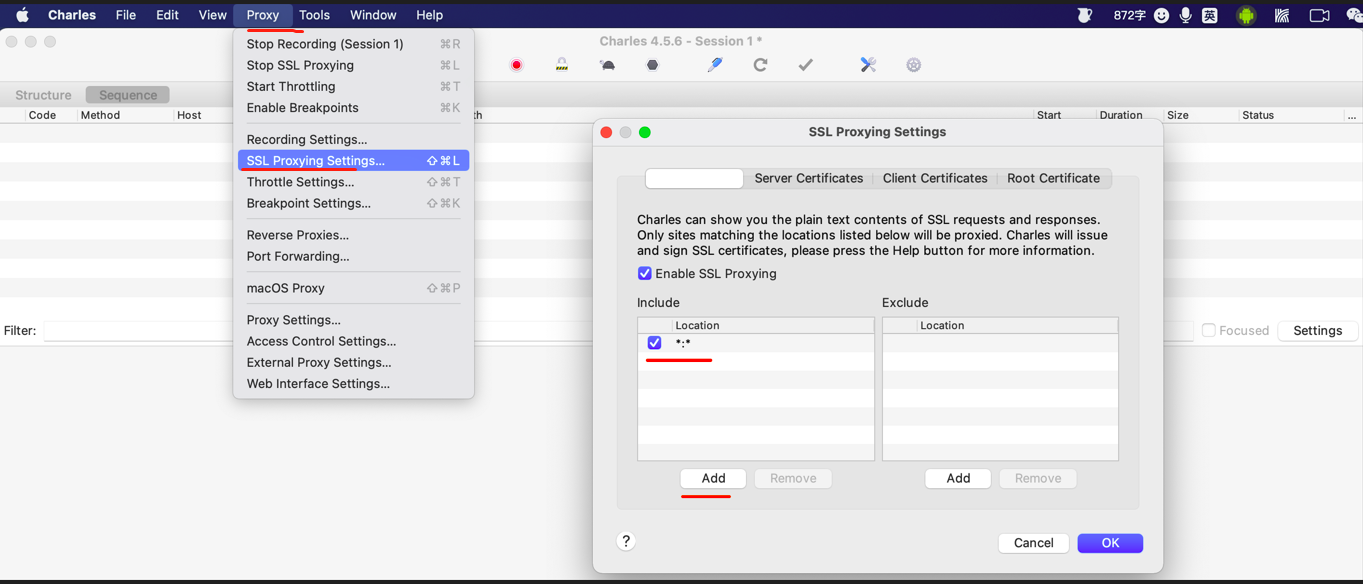Click Cancel in SSL Proxying Settings
The width and height of the screenshot is (1363, 584).
pyautogui.click(x=1033, y=543)
